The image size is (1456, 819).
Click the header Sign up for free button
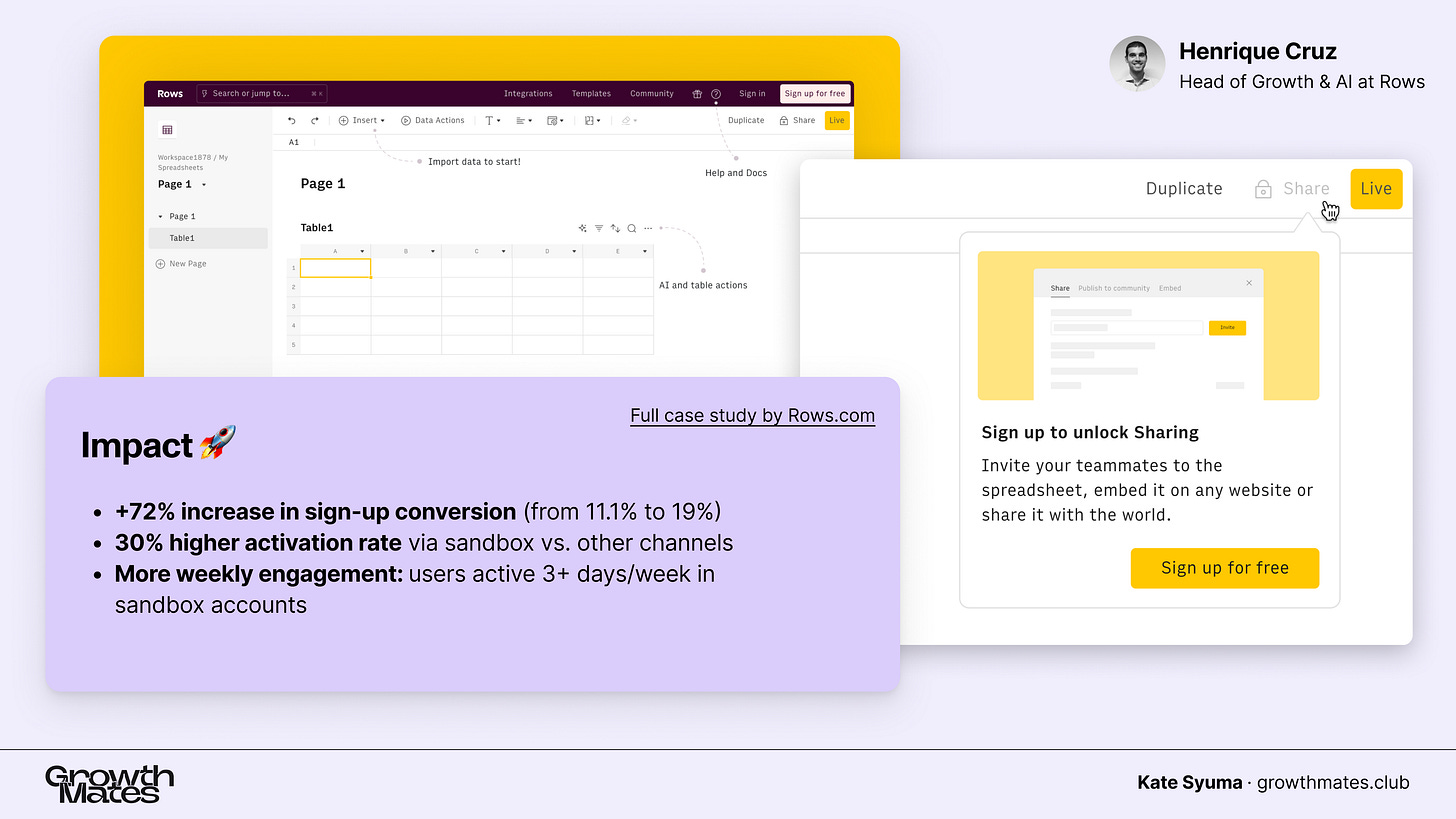click(815, 94)
